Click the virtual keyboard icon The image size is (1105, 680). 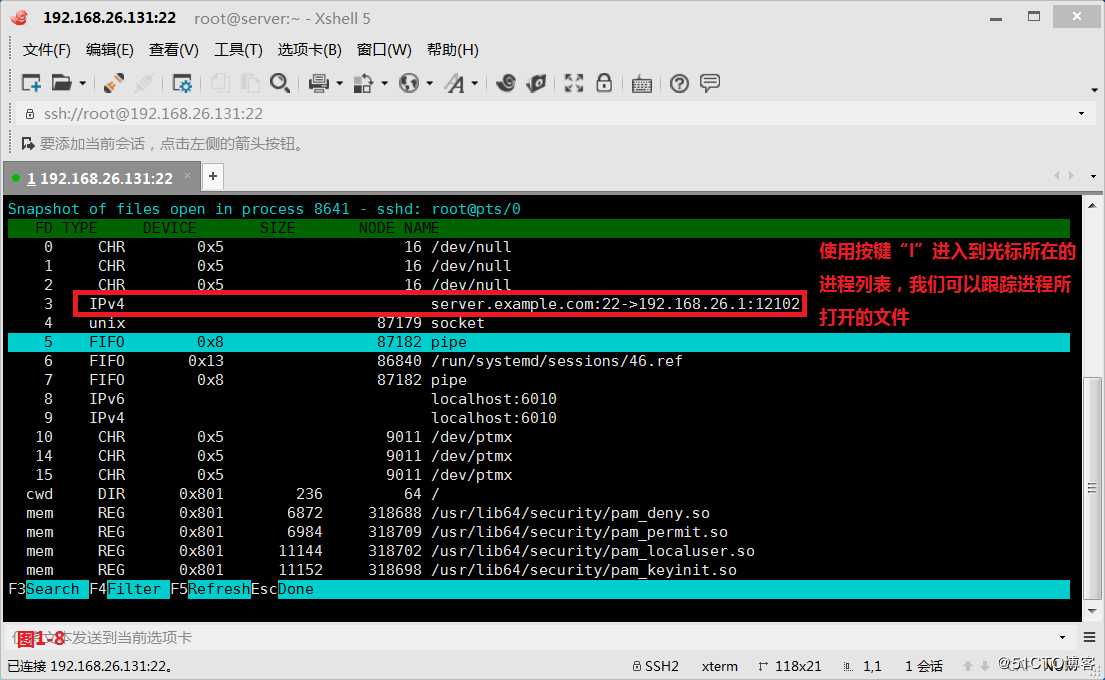pyautogui.click(x=641, y=85)
